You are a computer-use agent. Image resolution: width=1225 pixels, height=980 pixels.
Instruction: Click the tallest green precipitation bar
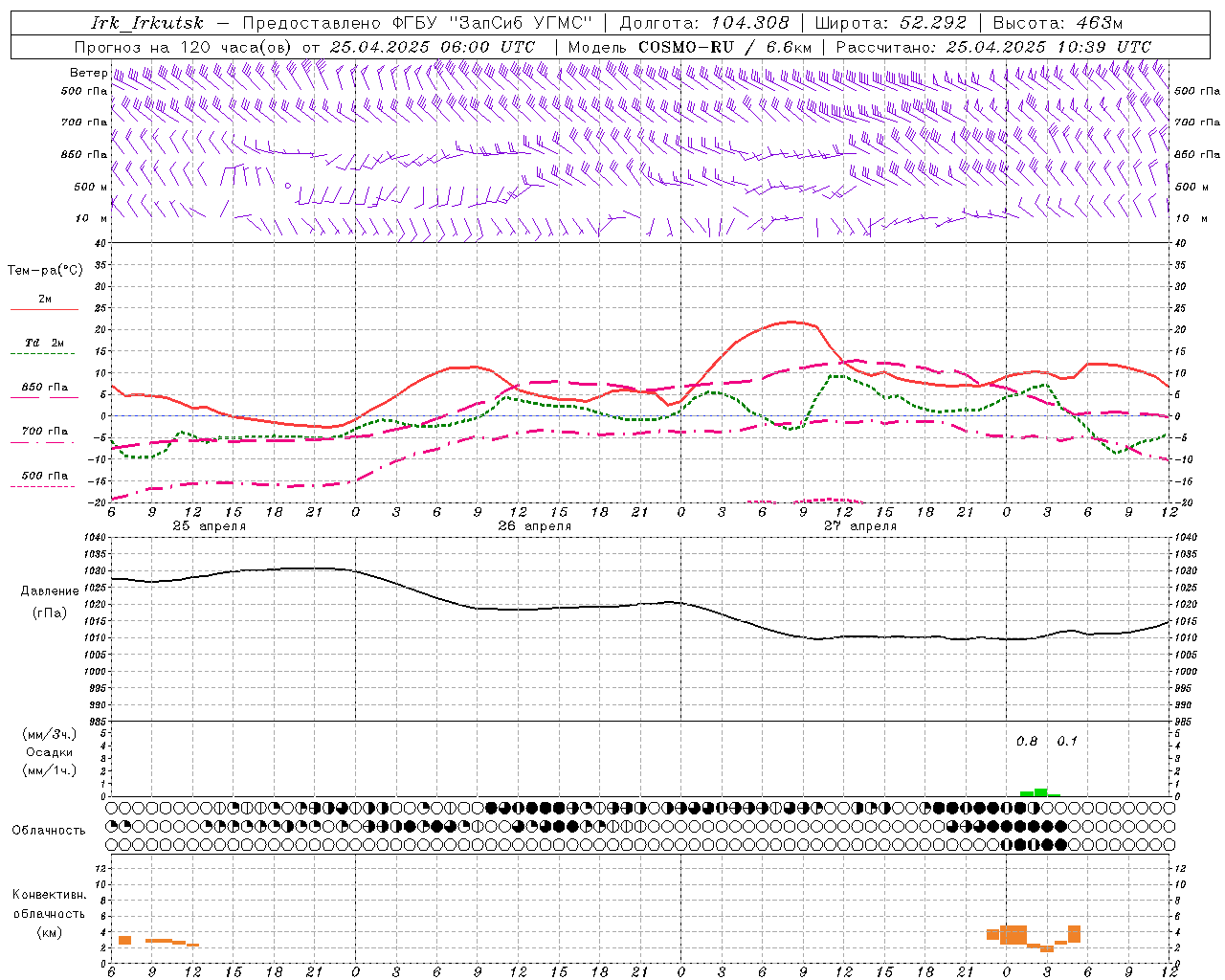pyautogui.click(x=1040, y=792)
